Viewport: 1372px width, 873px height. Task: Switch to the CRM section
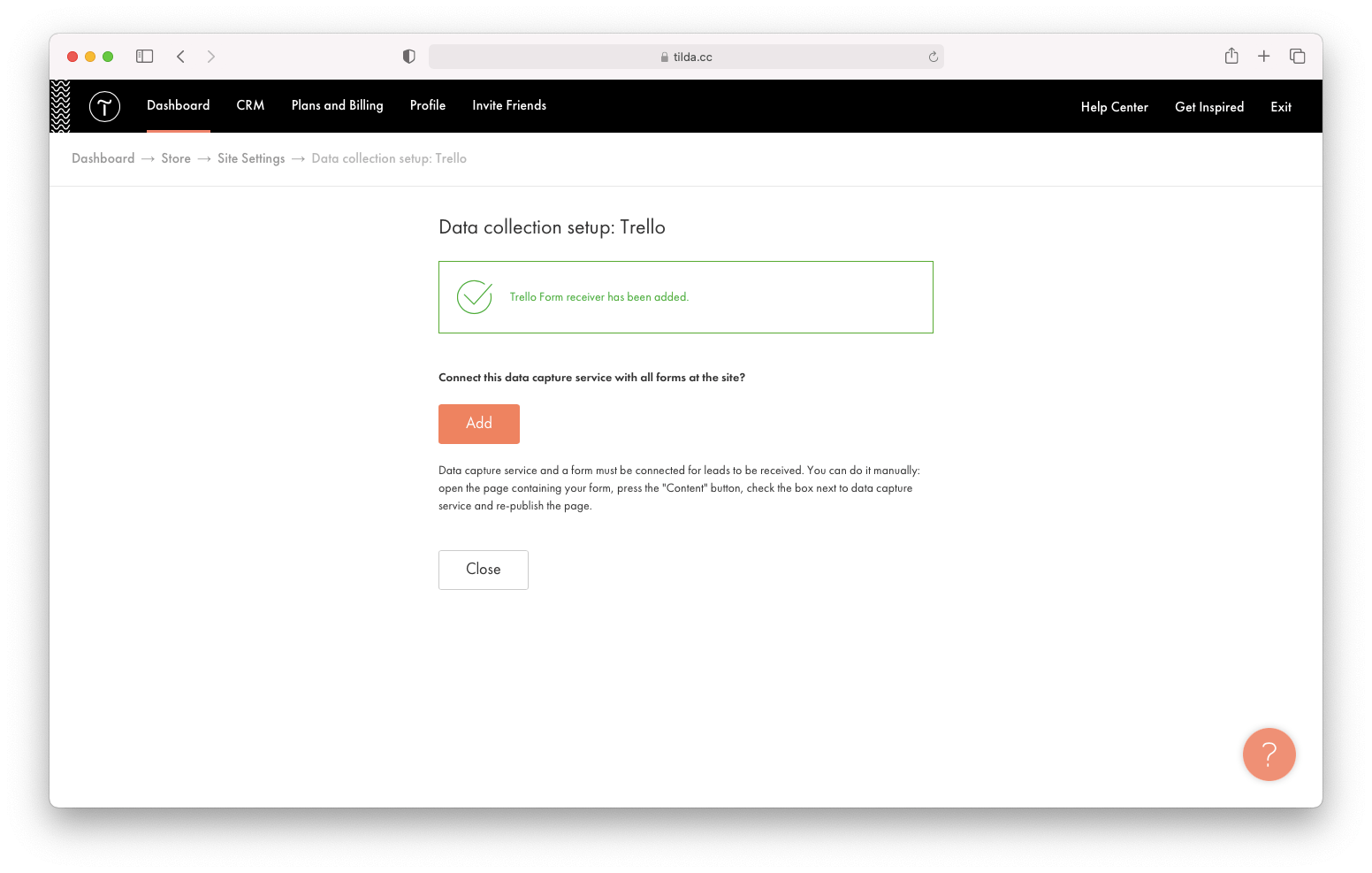coord(250,104)
